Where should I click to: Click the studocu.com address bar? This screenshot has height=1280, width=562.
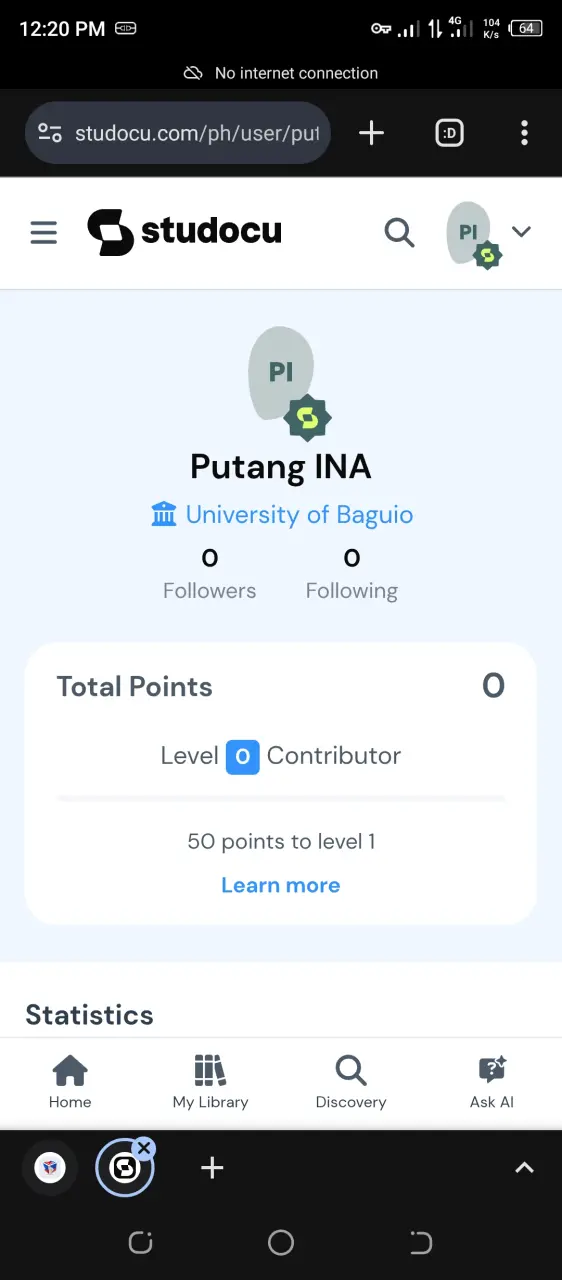(x=178, y=133)
